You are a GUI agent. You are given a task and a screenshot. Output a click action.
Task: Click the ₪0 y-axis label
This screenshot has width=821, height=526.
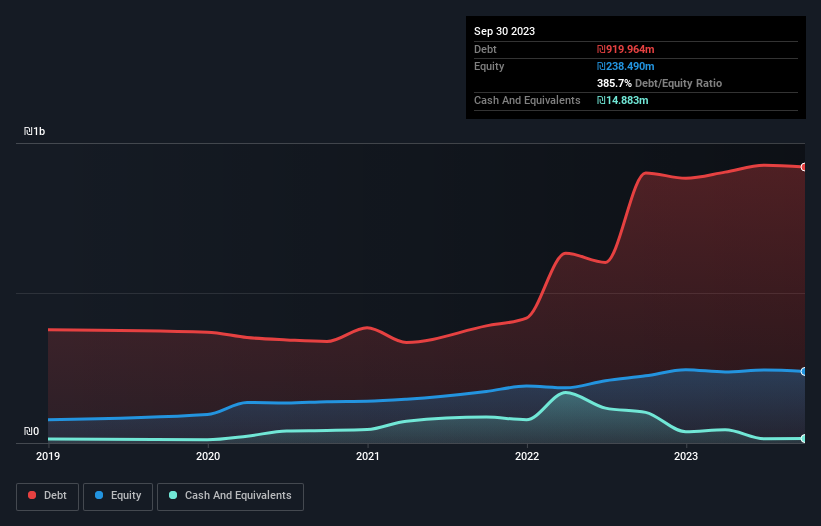(x=31, y=431)
